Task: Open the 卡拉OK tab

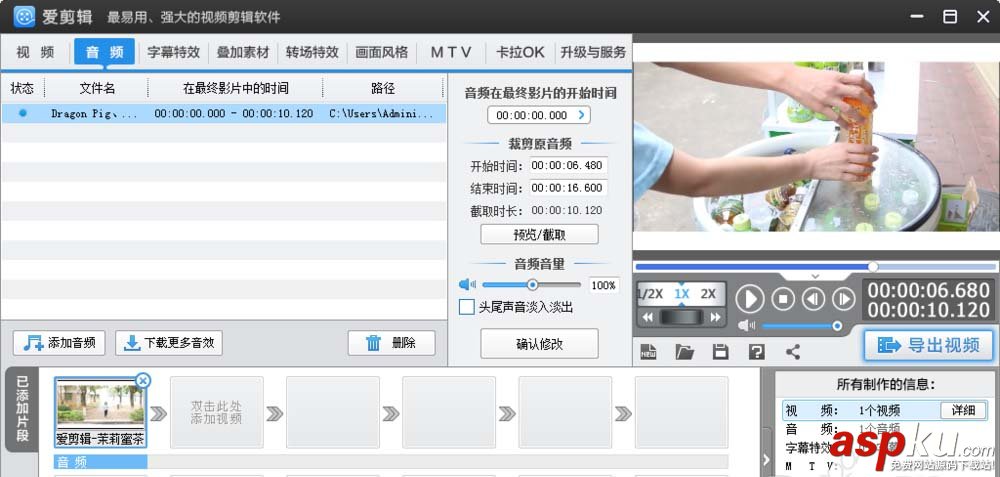Action: coord(520,52)
